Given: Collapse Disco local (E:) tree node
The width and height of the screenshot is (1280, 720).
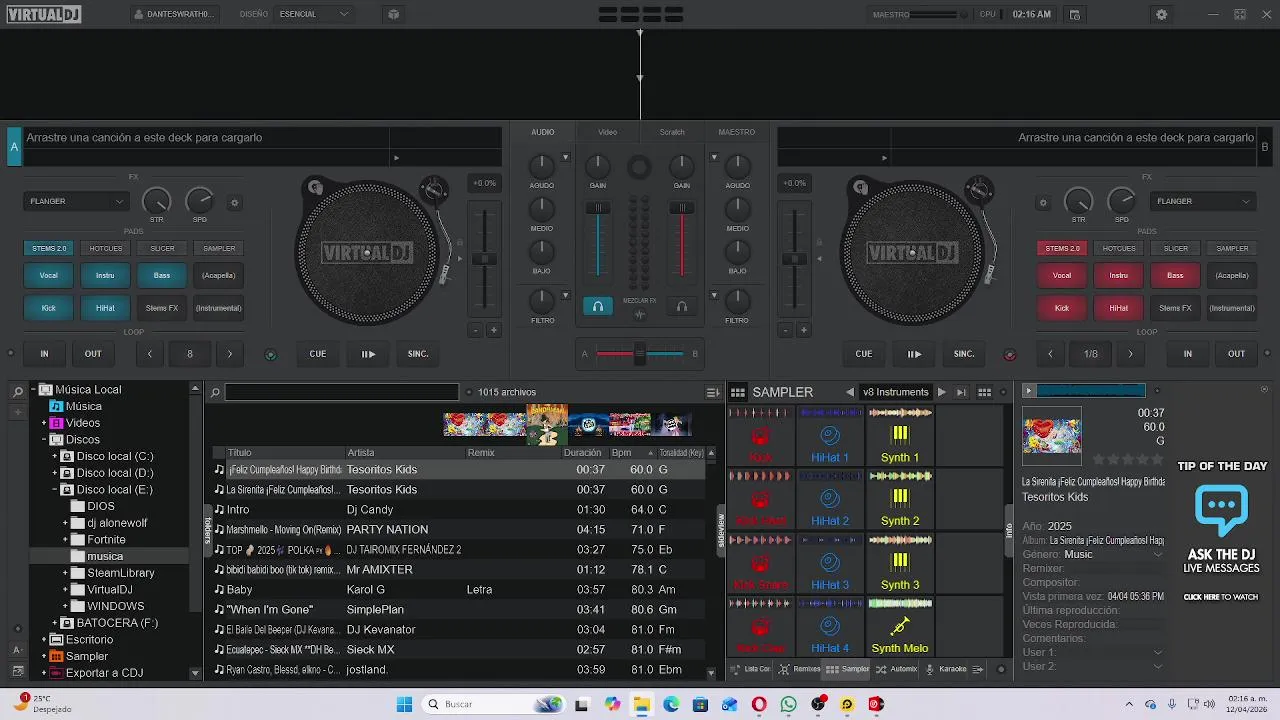Looking at the screenshot, I should [x=55, y=490].
